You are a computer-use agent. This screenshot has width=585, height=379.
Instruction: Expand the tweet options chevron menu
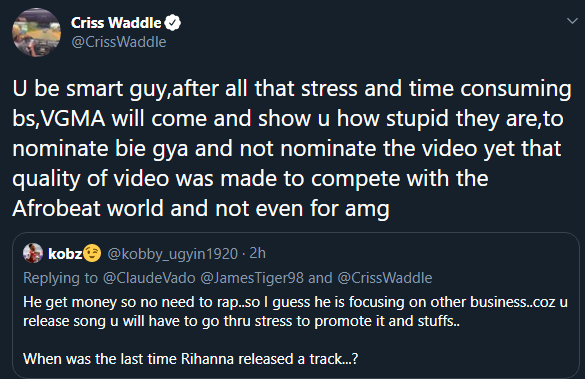tap(572, 21)
